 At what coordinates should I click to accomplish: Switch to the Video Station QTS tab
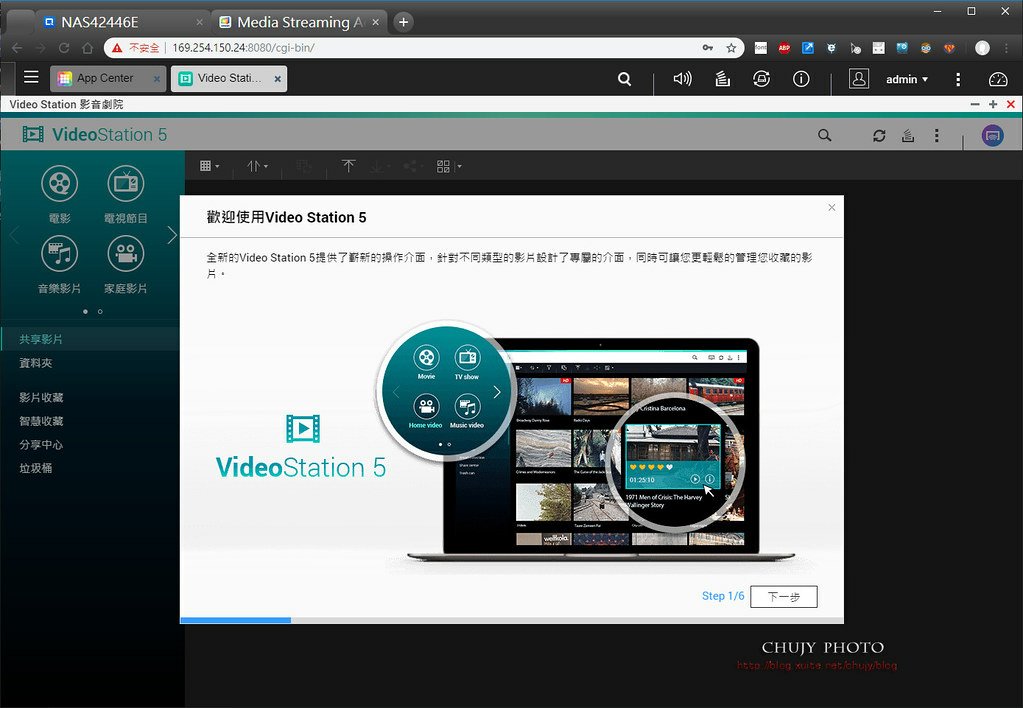point(229,78)
